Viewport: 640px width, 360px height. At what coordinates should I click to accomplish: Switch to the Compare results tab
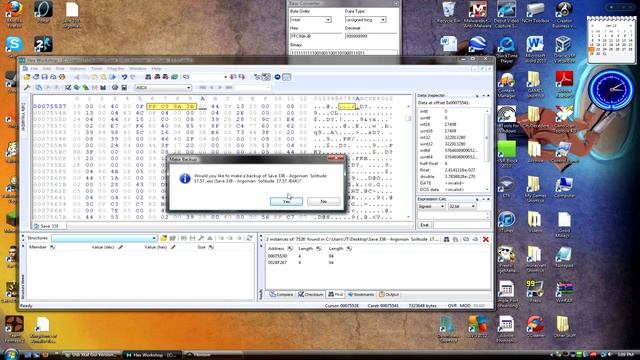click(x=282, y=294)
